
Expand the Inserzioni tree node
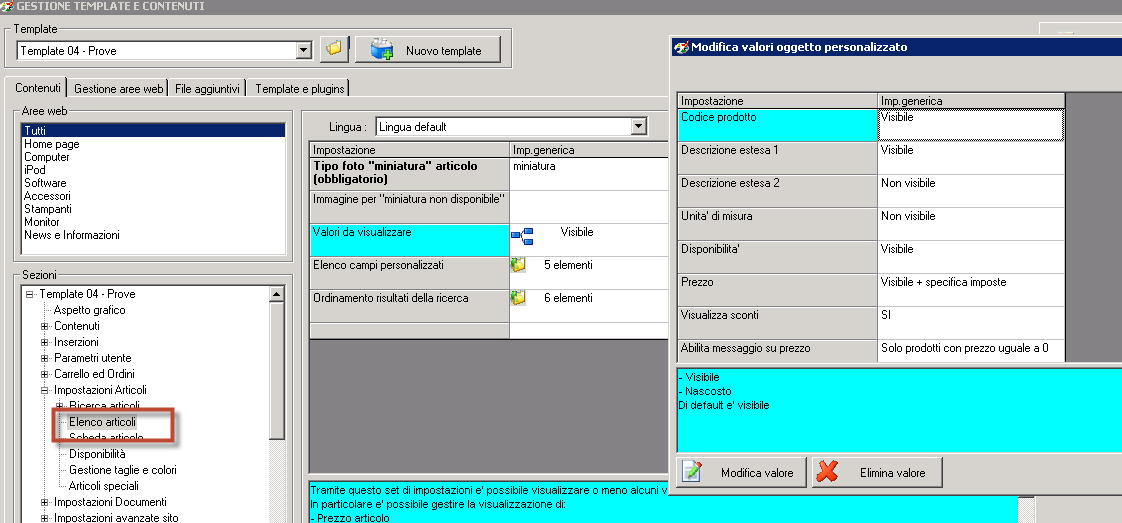click(x=44, y=342)
